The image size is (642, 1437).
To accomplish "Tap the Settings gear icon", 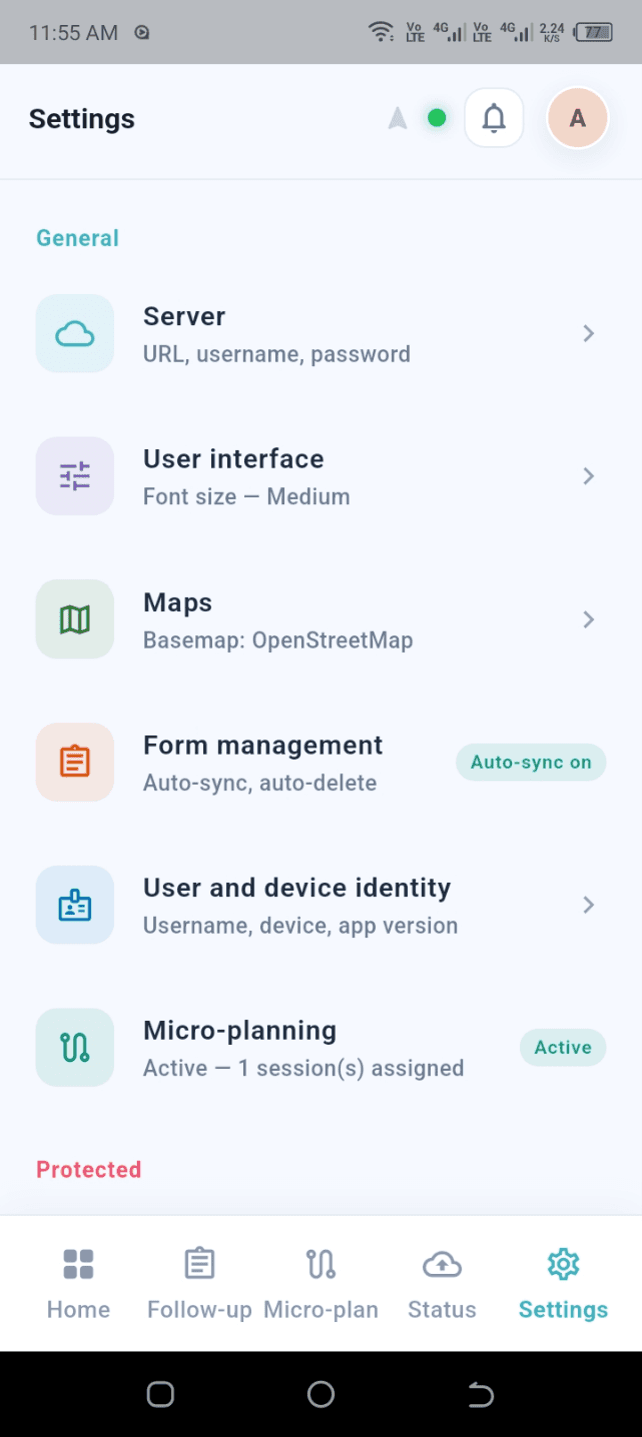I will tap(563, 1264).
